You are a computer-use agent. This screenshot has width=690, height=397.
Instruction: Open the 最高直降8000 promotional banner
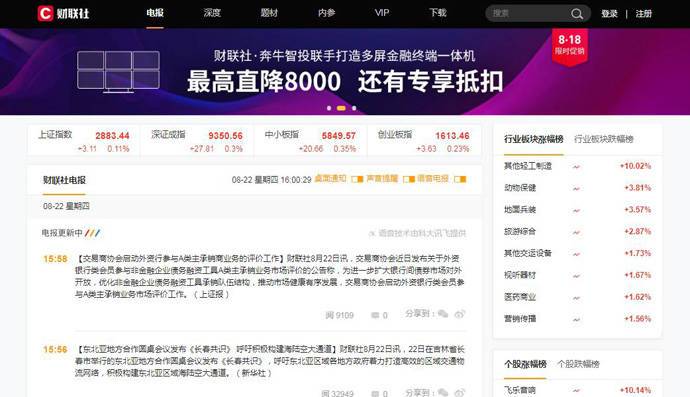[345, 72]
